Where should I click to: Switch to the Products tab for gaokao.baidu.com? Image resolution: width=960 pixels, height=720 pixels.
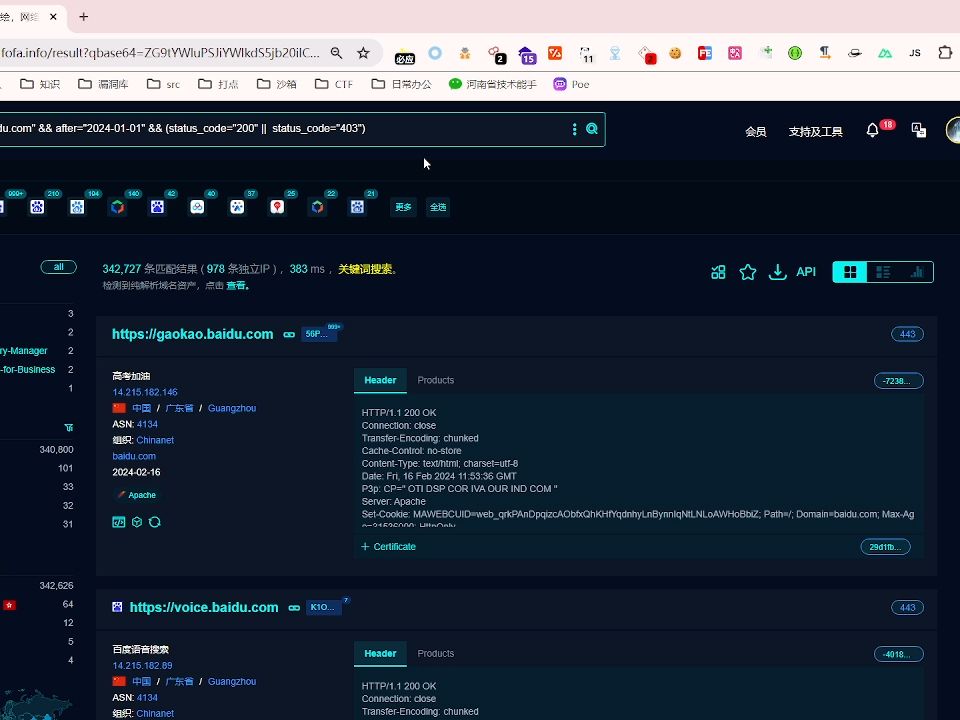point(435,380)
